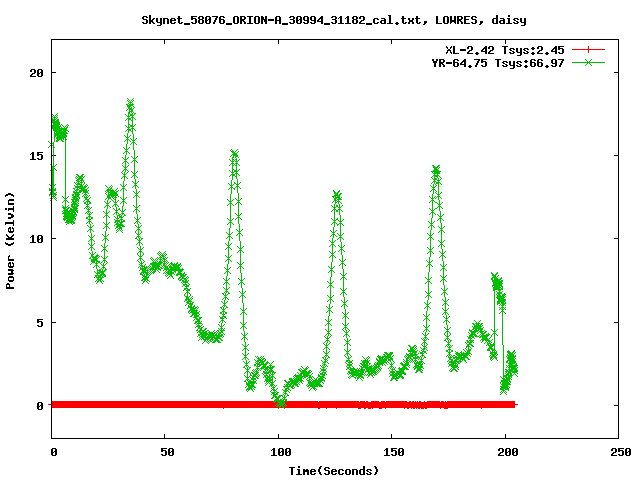Click the green peak near 80 seconds
Screen dimensions: 640x480
click(234, 153)
